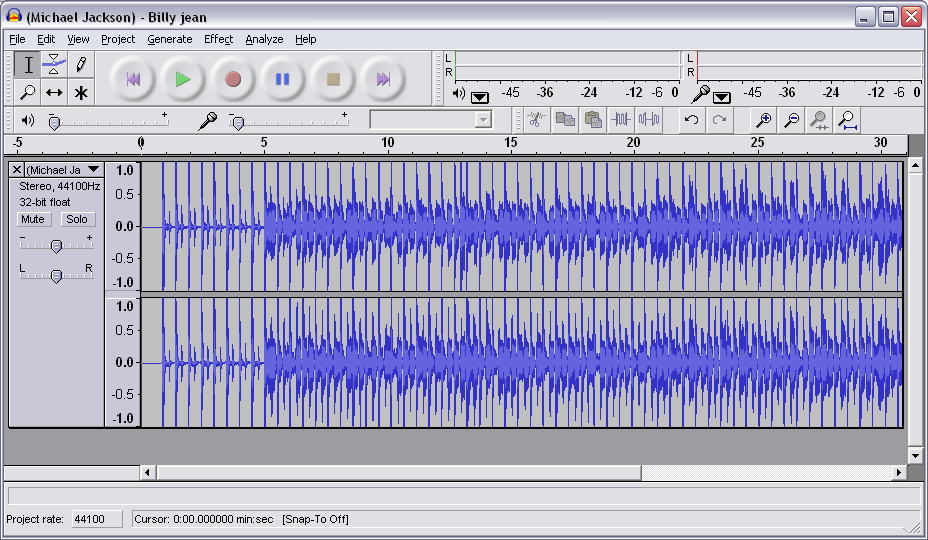Click the horizontal scrollbar right arrow
This screenshot has width=928, height=540.
899,472
